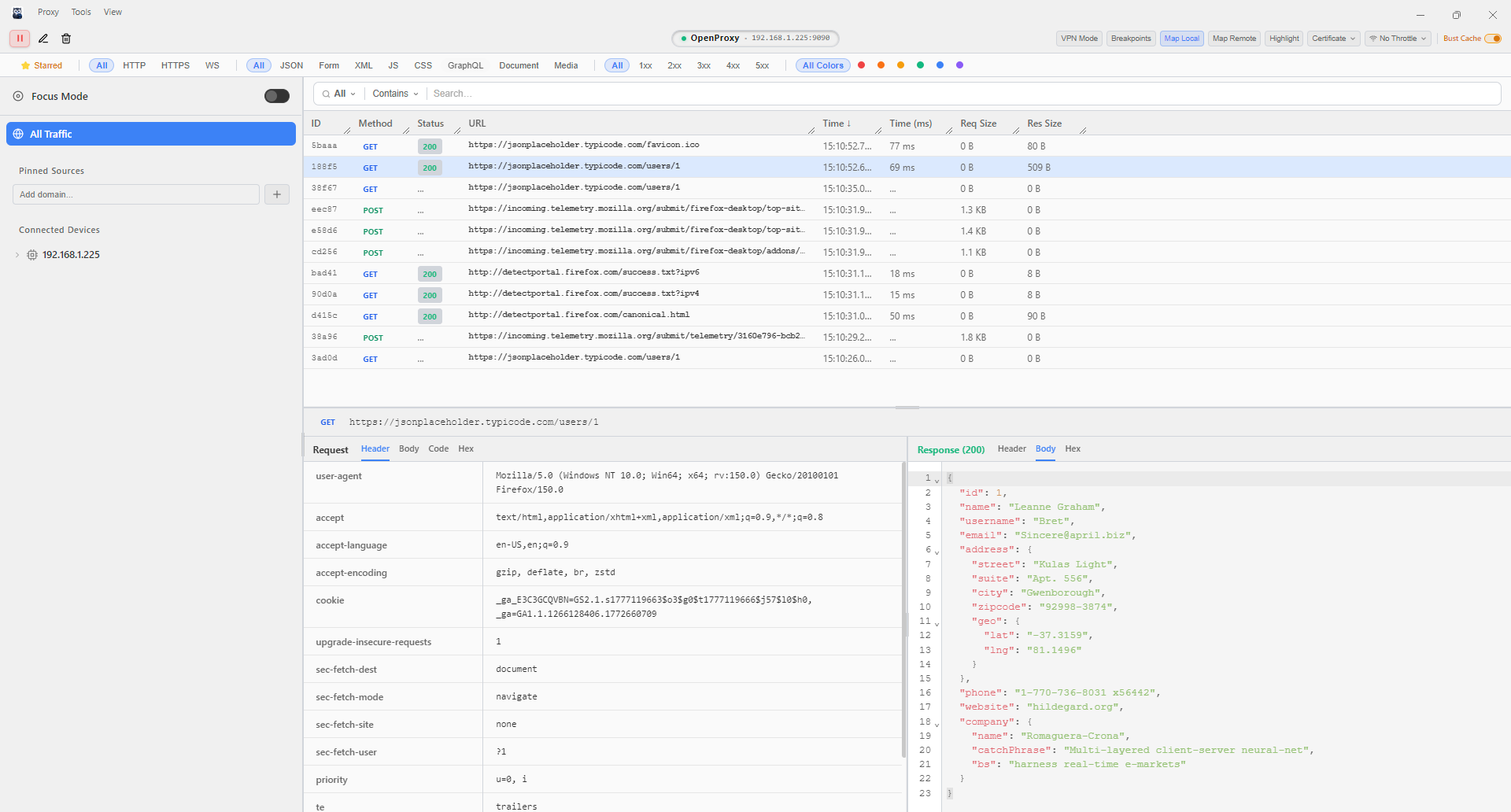Click the OpenProxy app logo icon
The image size is (1511, 812).
click(x=17, y=13)
